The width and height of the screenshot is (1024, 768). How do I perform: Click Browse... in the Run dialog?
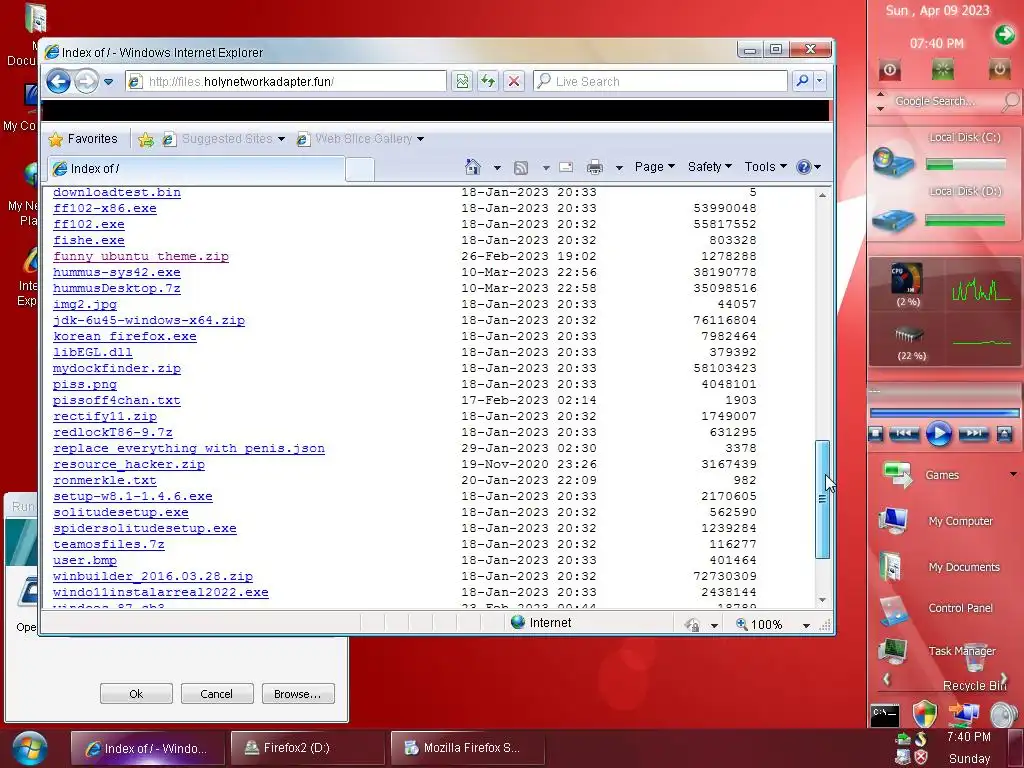pyautogui.click(x=298, y=694)
